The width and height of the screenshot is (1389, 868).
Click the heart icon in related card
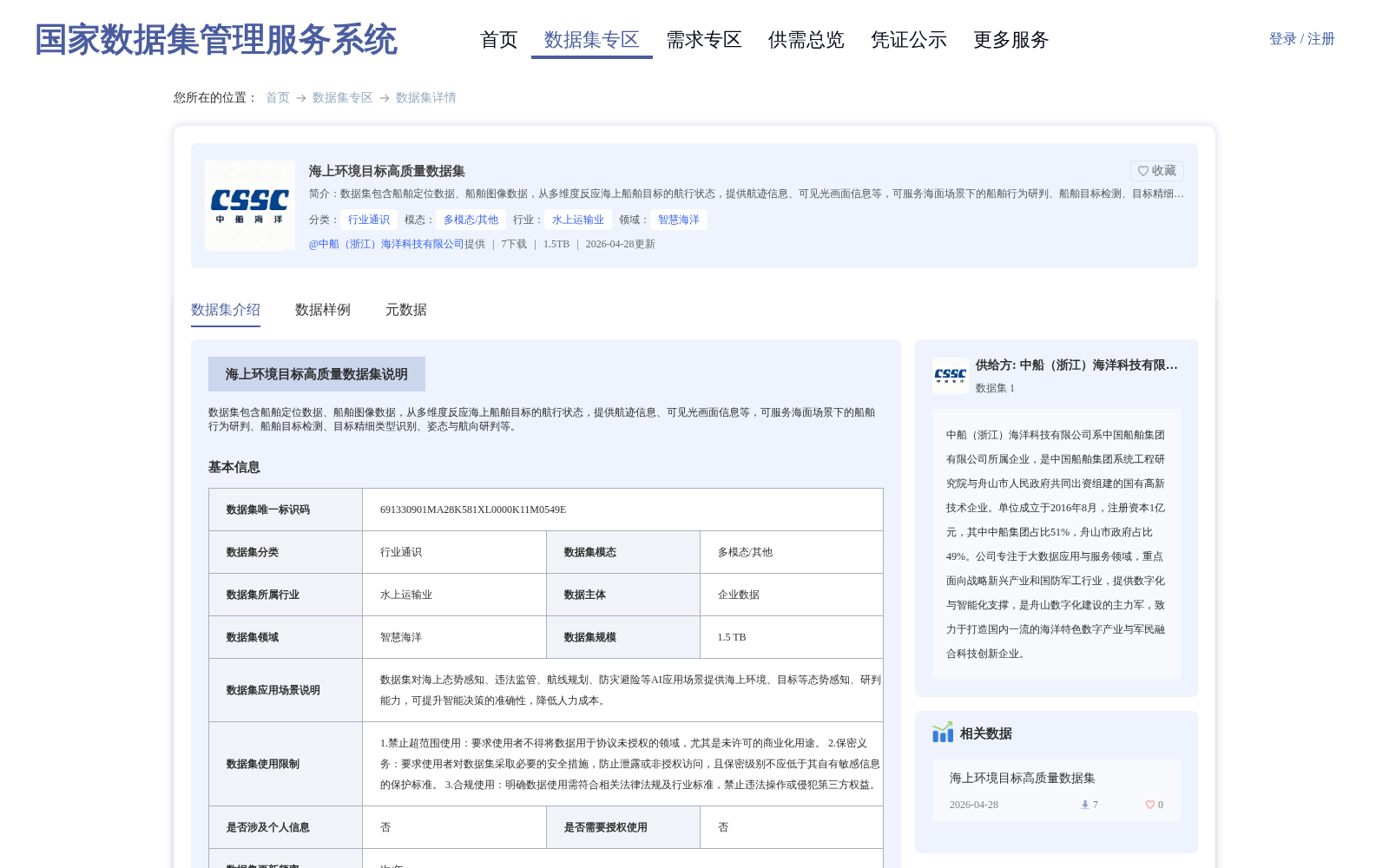1150,805
